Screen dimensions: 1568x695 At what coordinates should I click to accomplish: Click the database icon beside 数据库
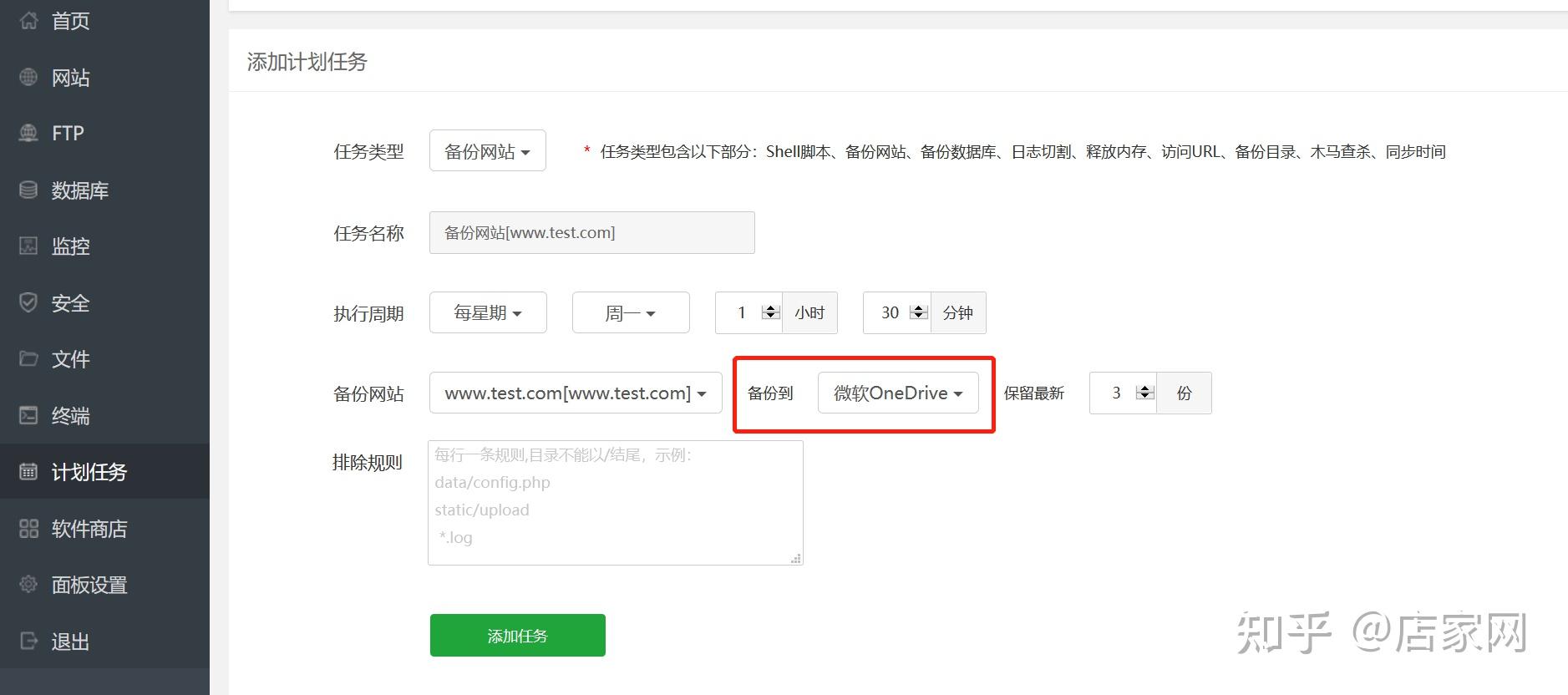coord(28,190)
